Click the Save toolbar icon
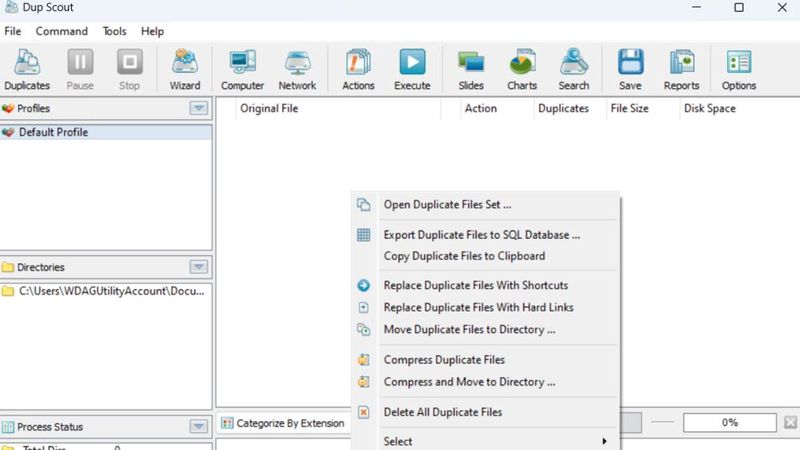This screenshot has width=800, height=450. point(629,68)
